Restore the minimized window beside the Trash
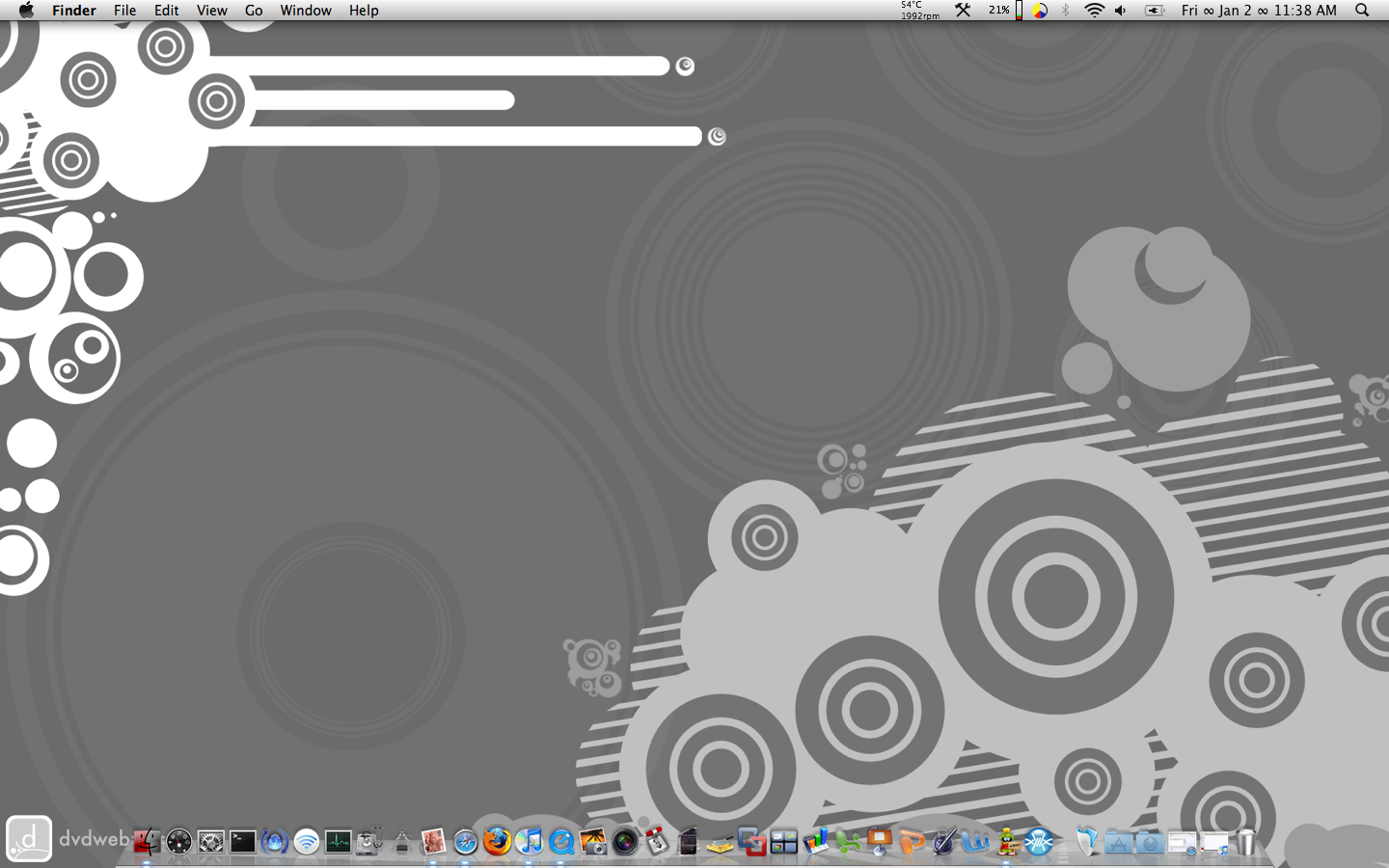Image resolution: width=1389 pixels, height=868 pixels. coord(1213,842)
